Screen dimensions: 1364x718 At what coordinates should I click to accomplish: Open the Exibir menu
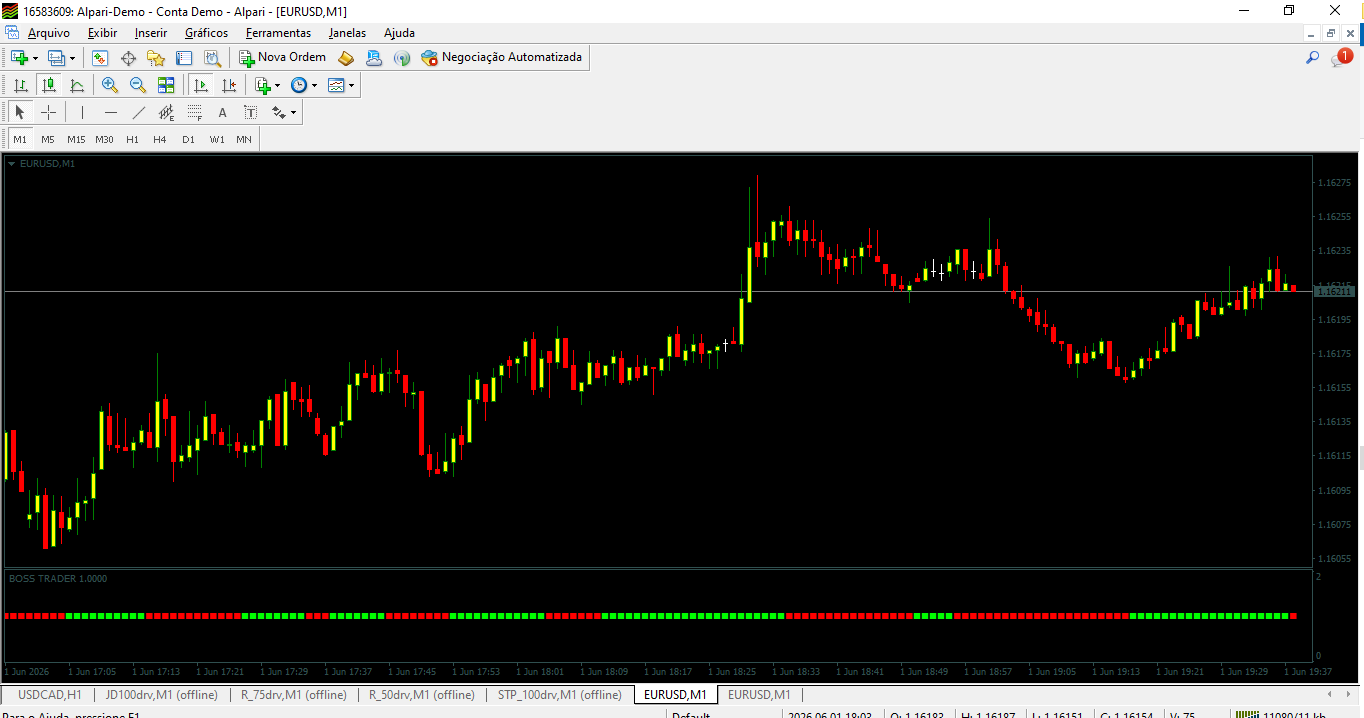coord(102,33)
